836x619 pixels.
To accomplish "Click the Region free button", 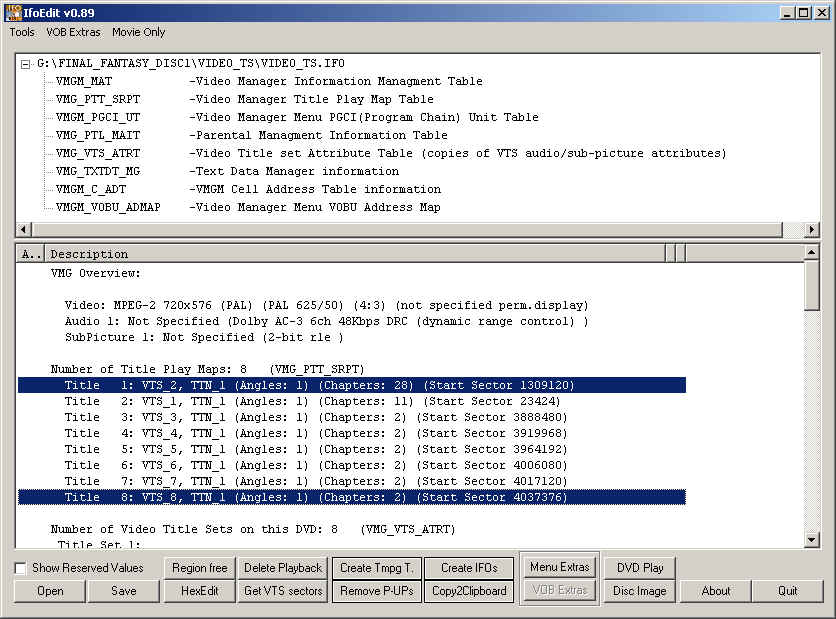I will coord(200,568).
